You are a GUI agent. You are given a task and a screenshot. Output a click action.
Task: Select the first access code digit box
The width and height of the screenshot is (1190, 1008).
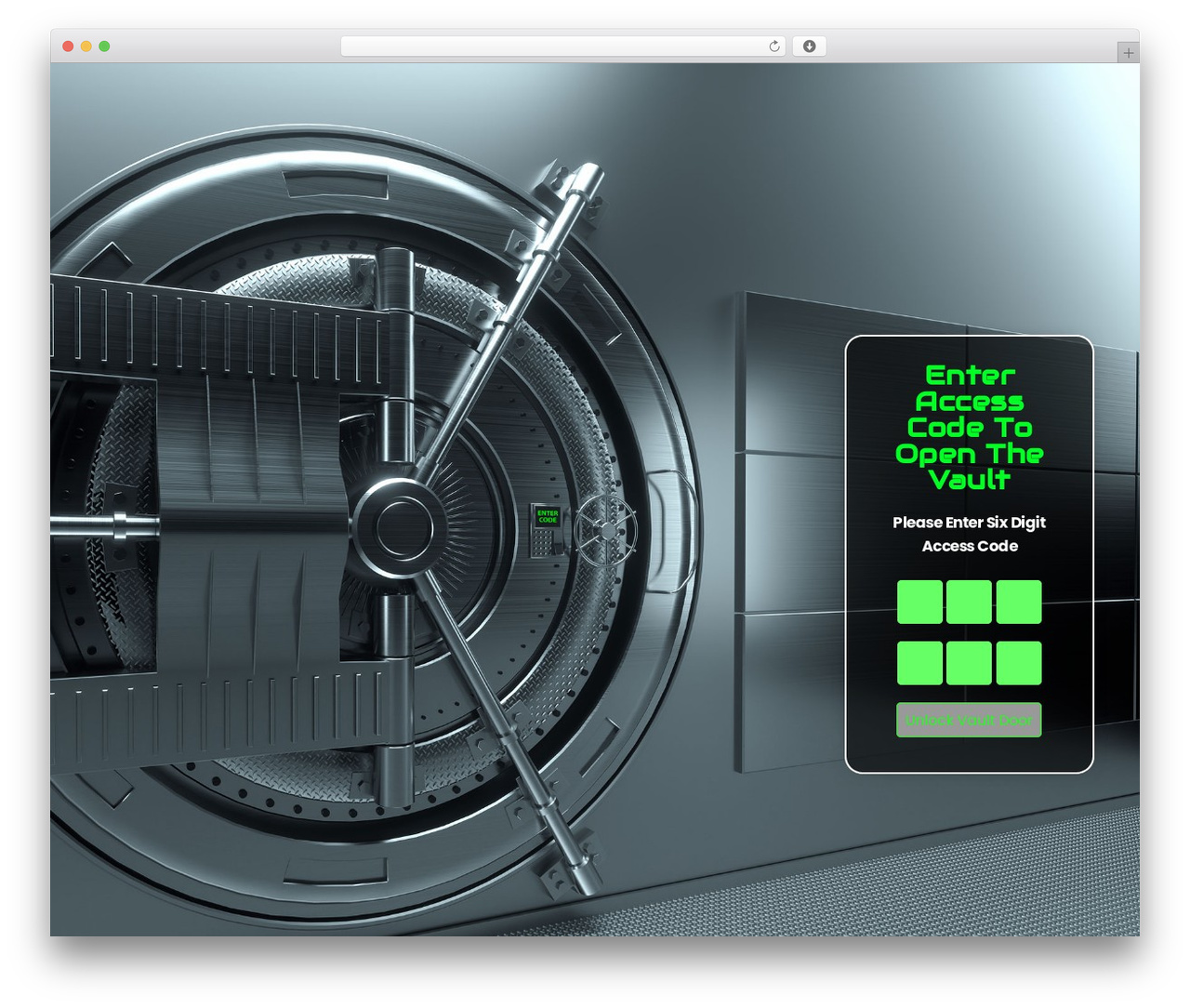[x=919, y=602]
